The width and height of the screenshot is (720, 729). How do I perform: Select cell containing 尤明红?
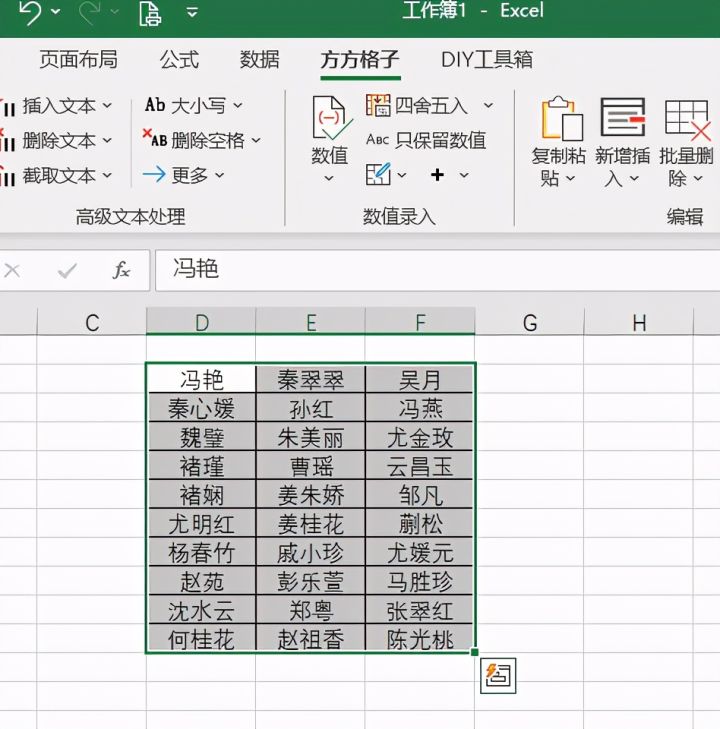point(201,524)
